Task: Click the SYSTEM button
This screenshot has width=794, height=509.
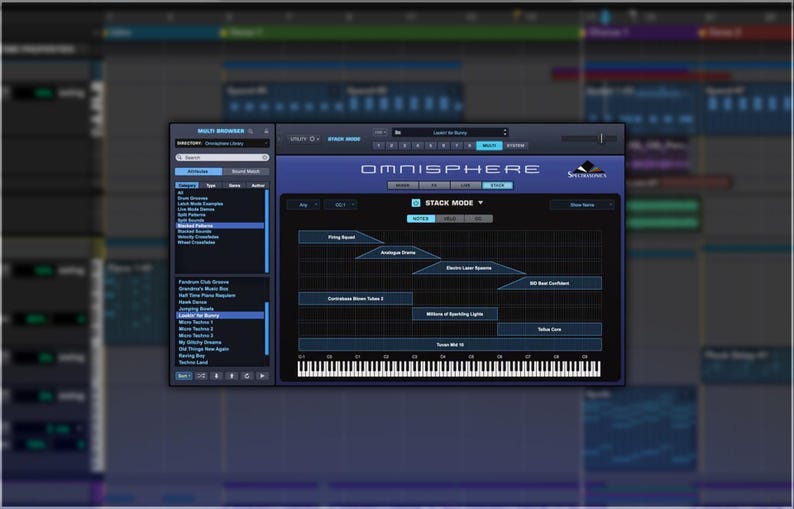Action: [x=515, y=146]
